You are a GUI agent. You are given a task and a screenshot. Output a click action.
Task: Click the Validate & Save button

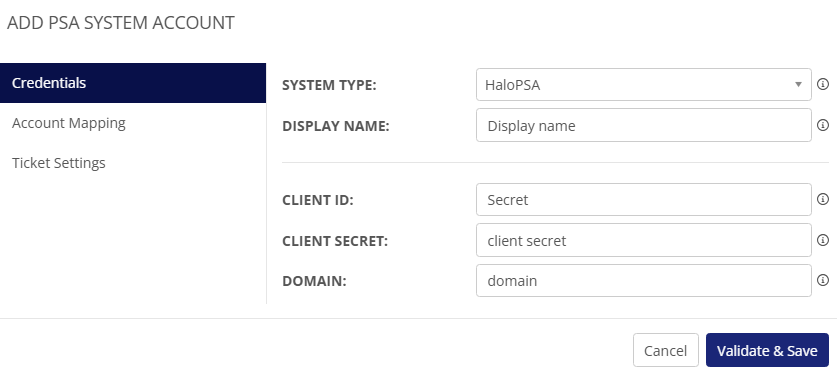767,350
